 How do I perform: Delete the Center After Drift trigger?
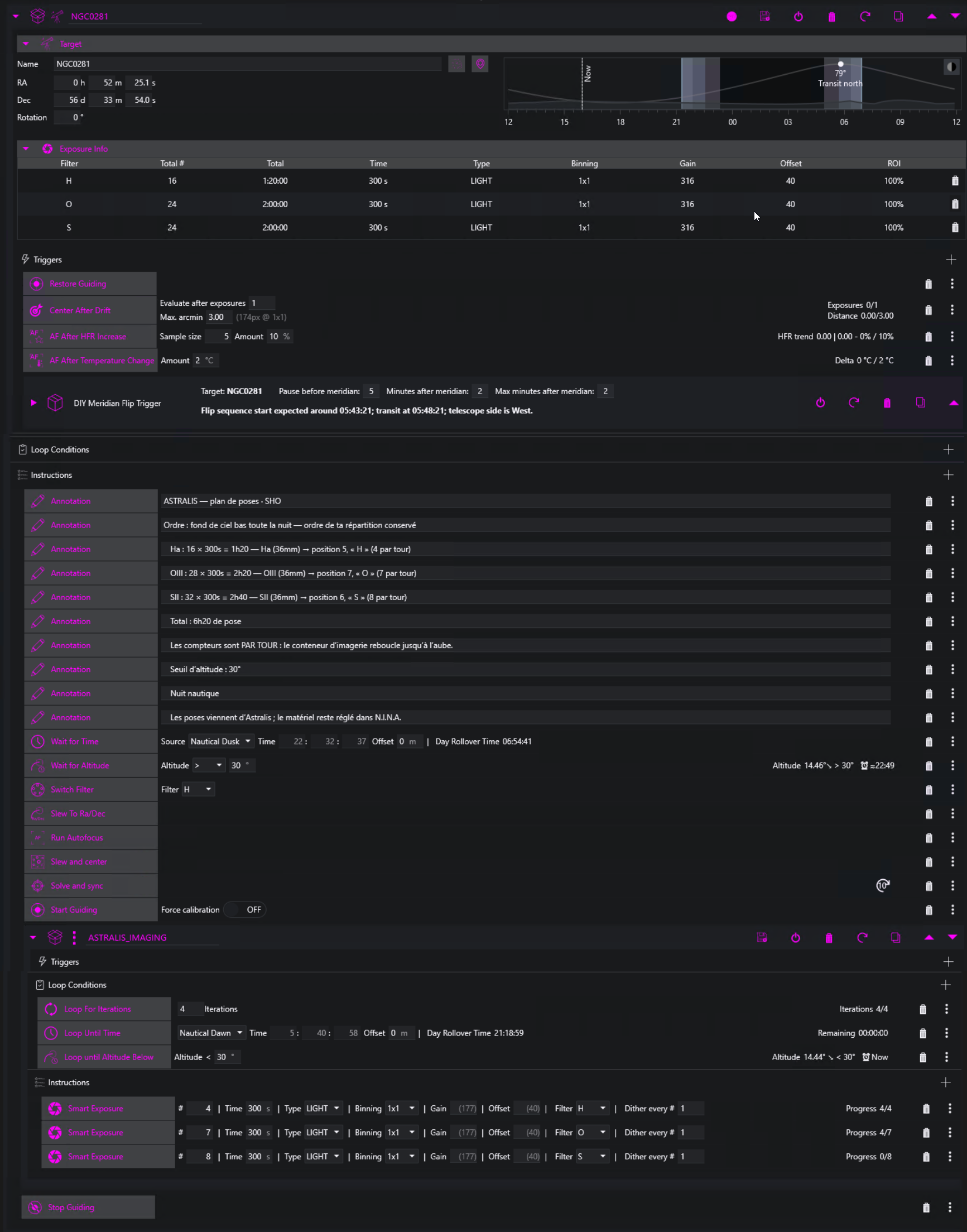pos(928,310)
